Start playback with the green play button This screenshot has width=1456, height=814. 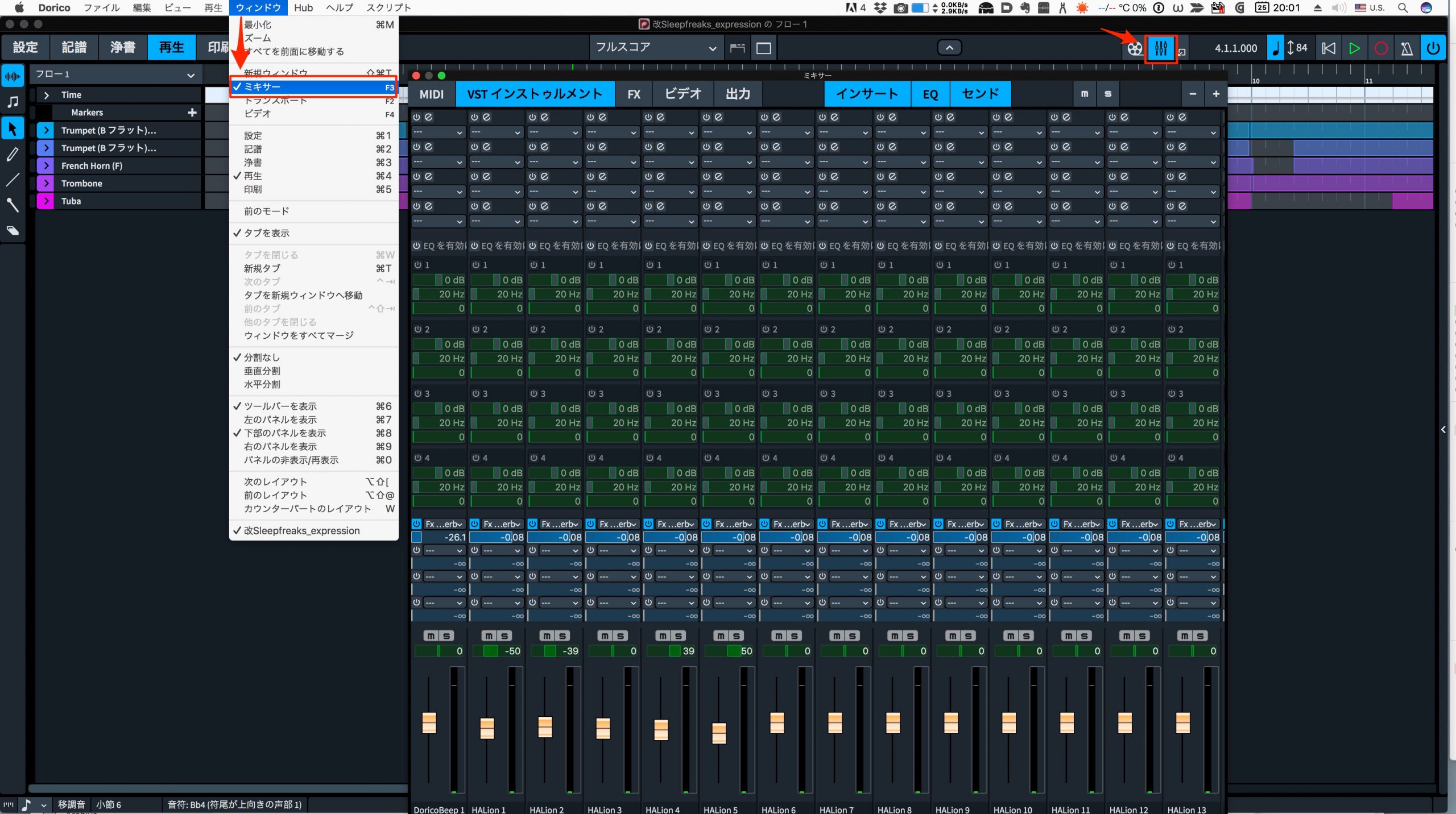(1354, 48)
